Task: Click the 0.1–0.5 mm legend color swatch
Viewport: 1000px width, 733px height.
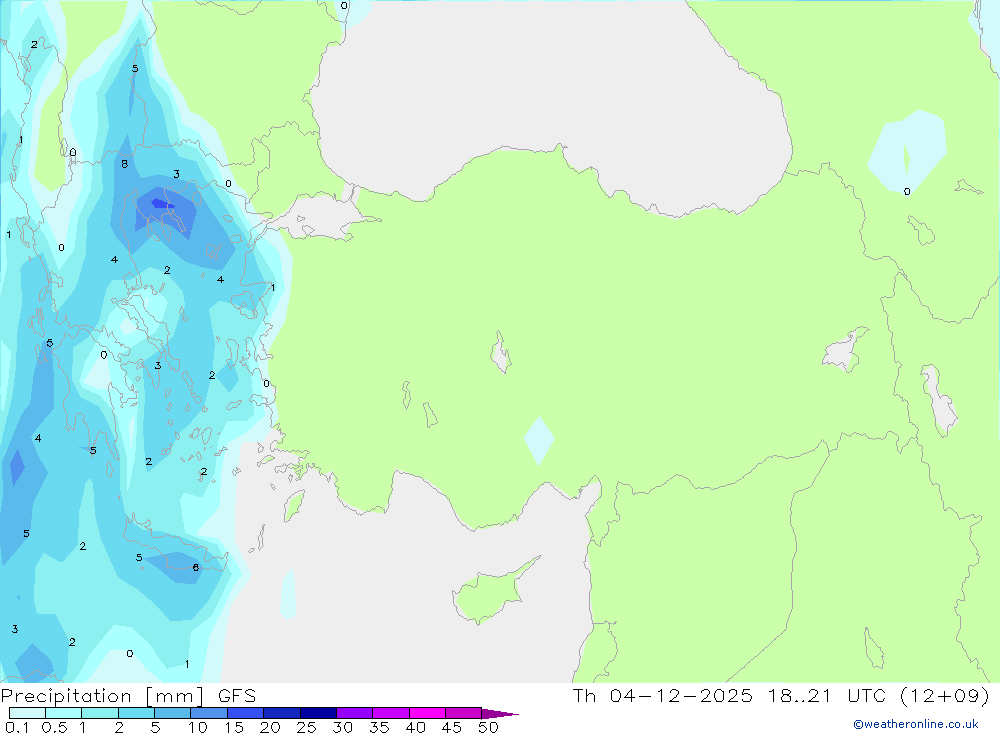Action: tap(27, 713)
